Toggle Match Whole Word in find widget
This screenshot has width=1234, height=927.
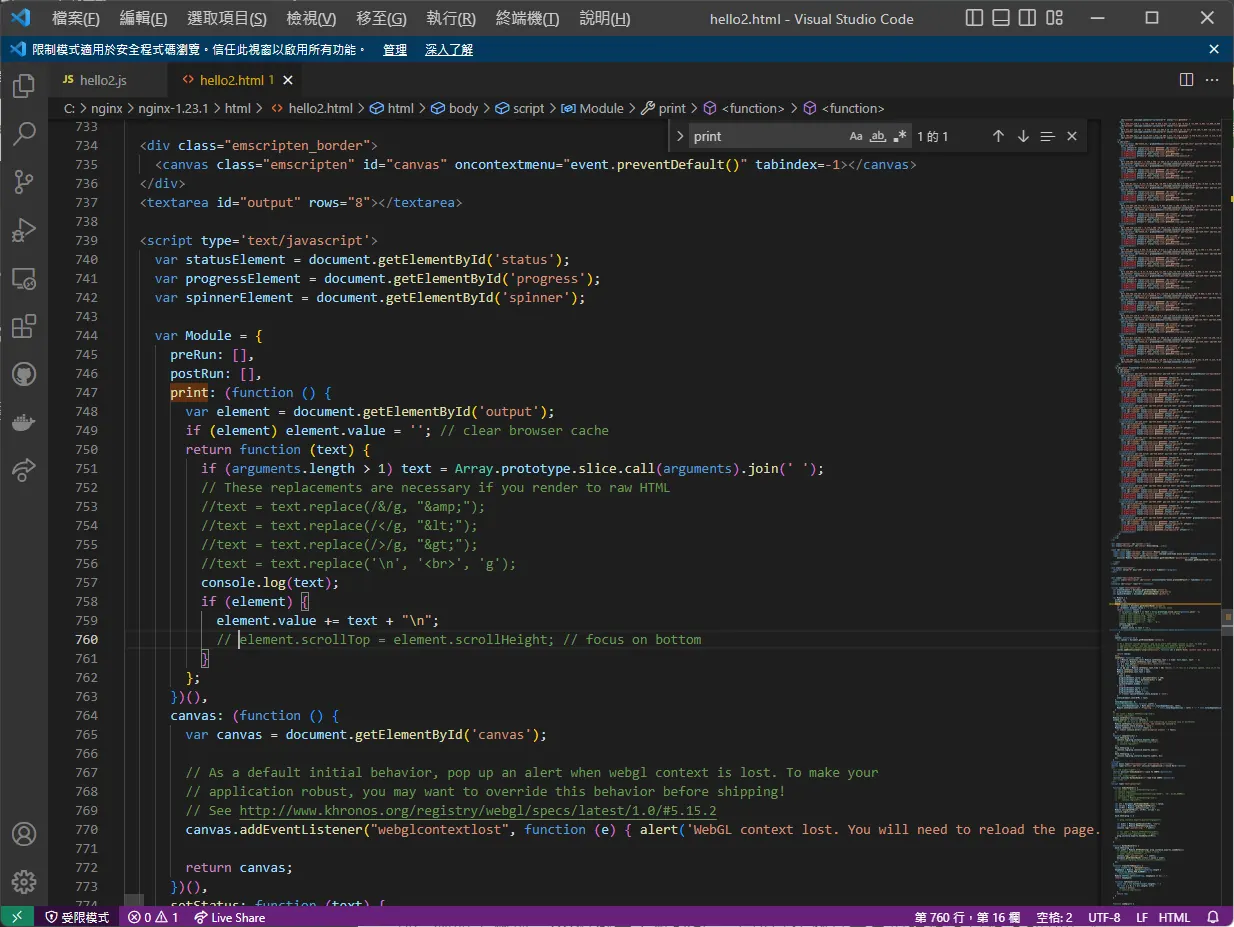point(878,136)
